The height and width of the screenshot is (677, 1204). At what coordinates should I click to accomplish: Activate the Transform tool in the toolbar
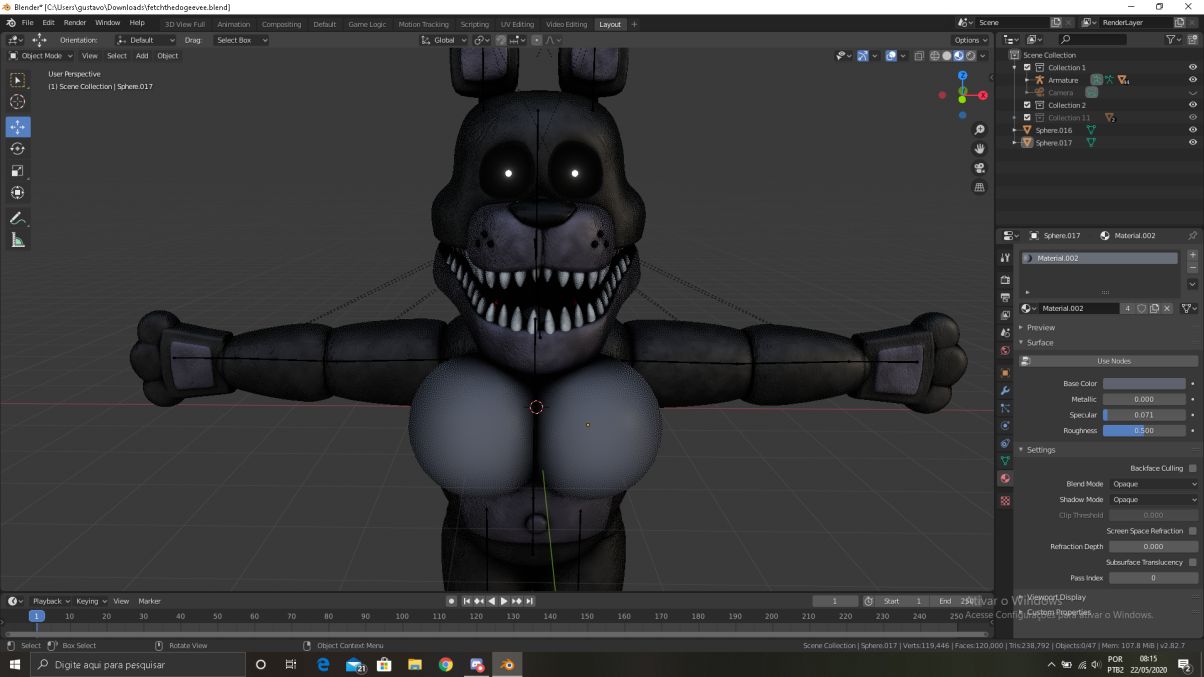(x=18, y=193)
